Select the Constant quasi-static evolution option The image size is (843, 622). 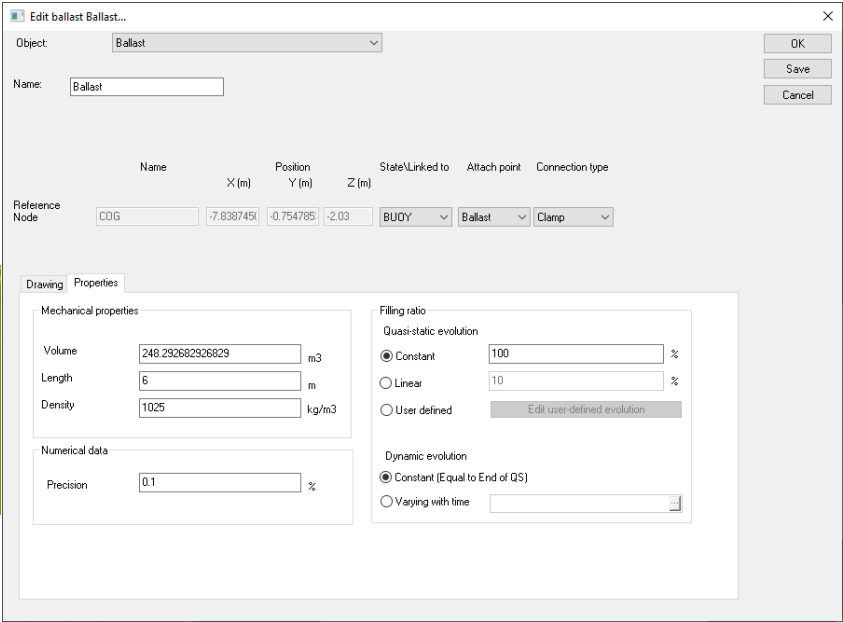pos(388,354)
